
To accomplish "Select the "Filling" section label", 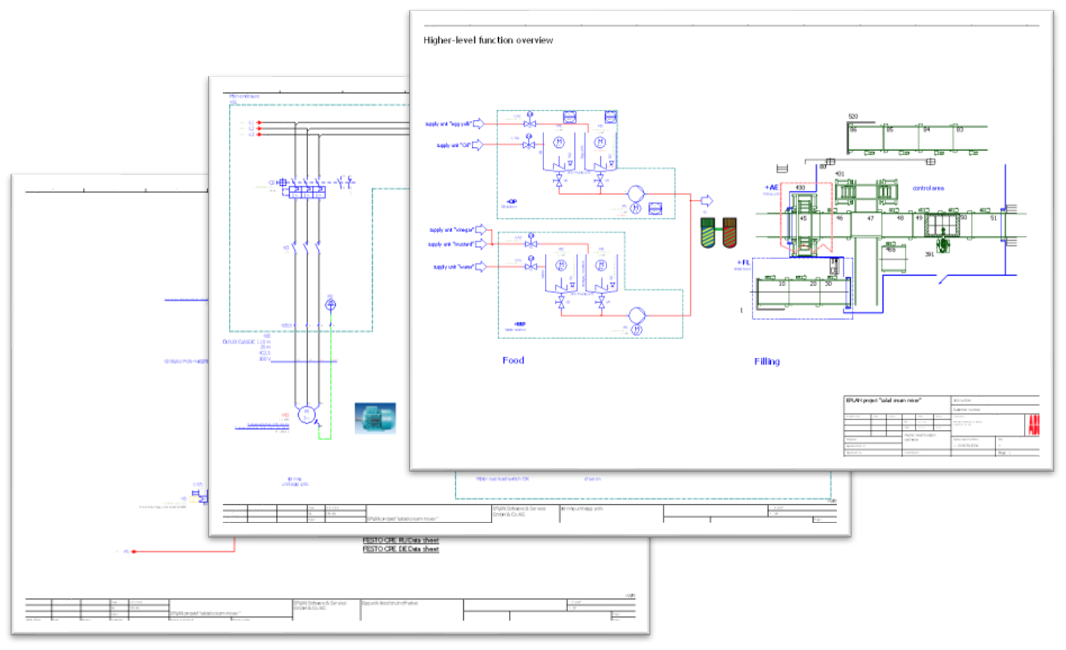I will (x=766, y=361).
